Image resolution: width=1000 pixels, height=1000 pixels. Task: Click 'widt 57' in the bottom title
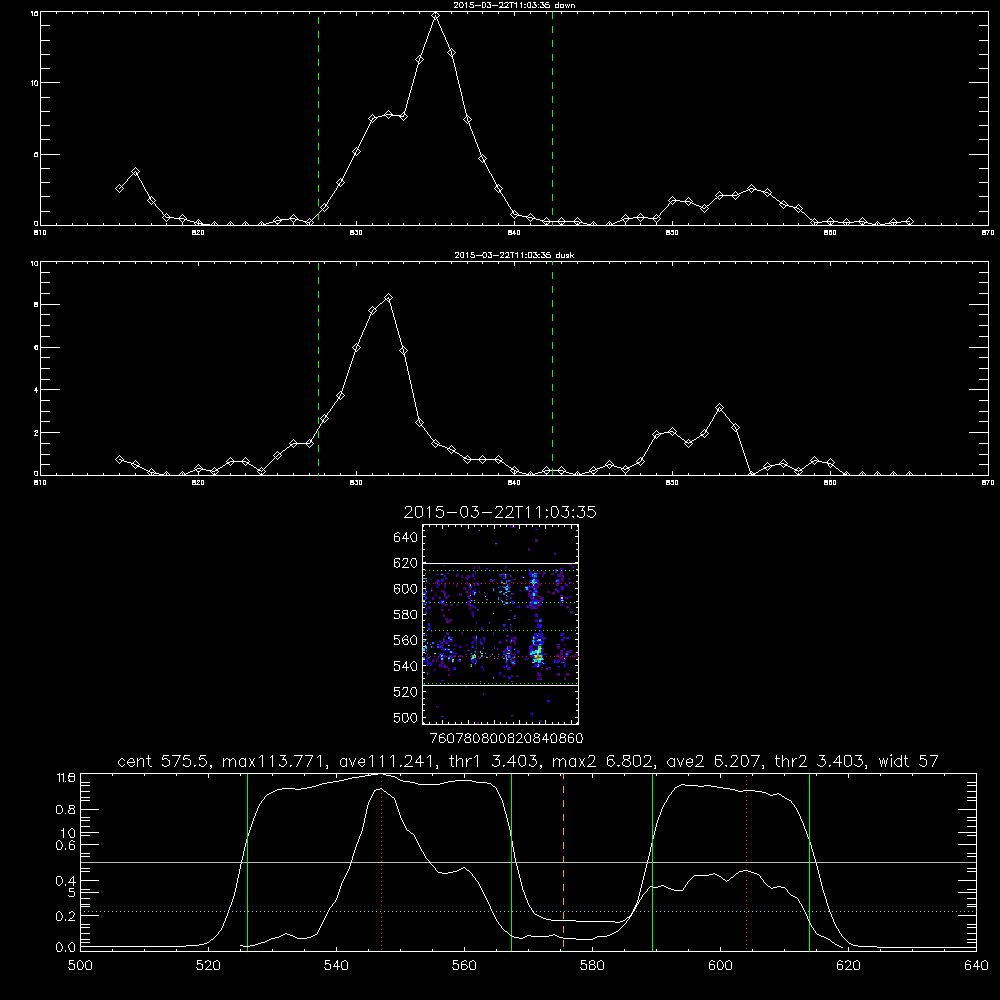pyautogui.click(x=908, y=761)
